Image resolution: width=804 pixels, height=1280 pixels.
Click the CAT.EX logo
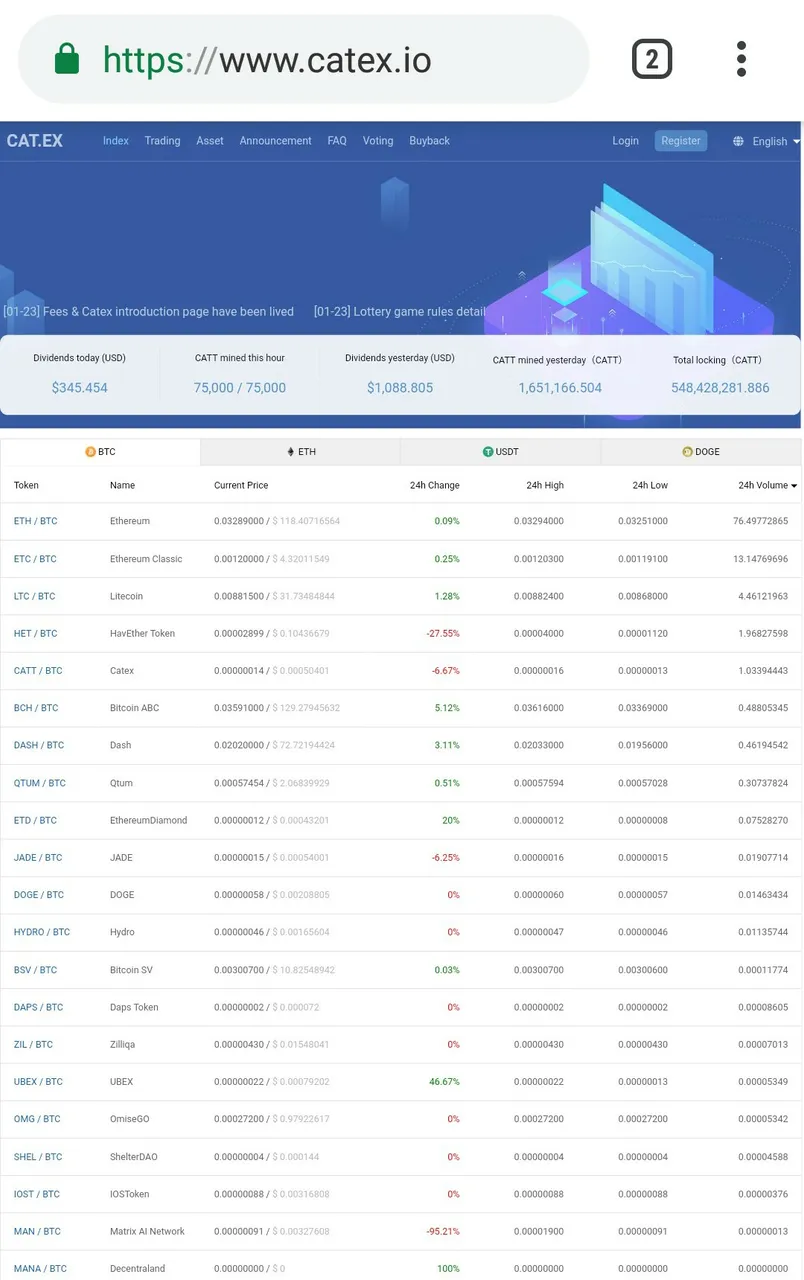coord(35,141)
